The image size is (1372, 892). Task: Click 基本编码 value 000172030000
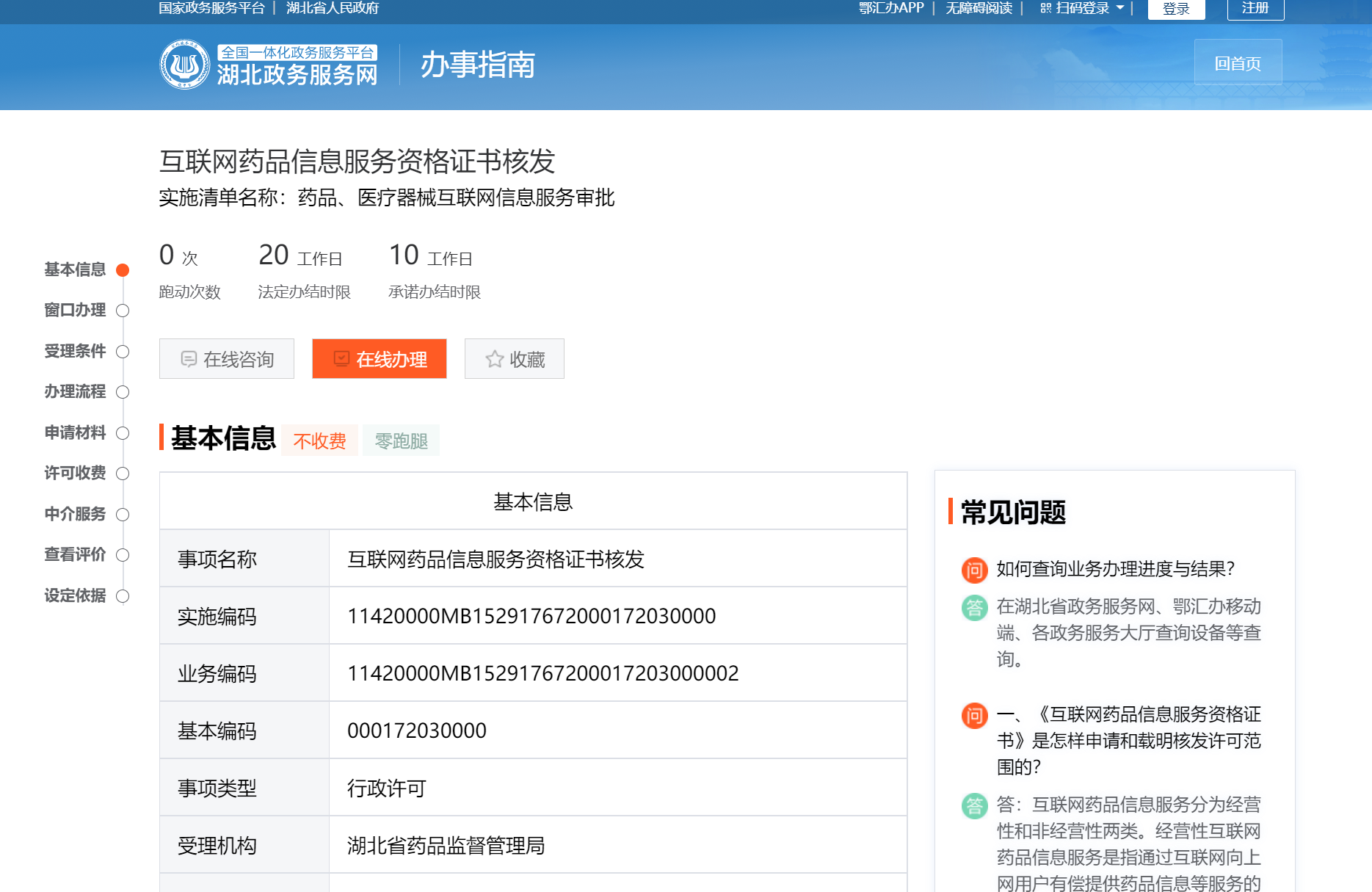(x=417, y=730)
